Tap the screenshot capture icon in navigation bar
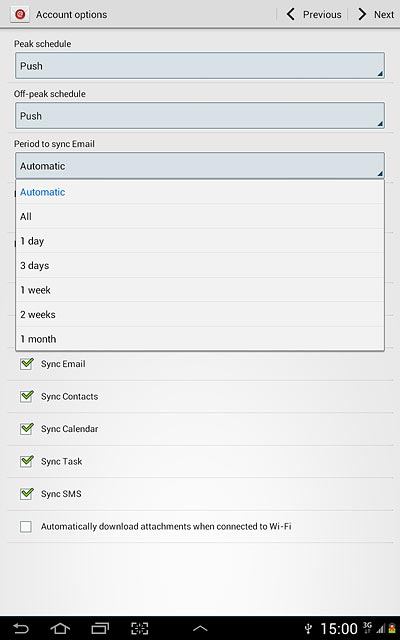The width and height of the screenshot is (400, 640). (140, 628)
